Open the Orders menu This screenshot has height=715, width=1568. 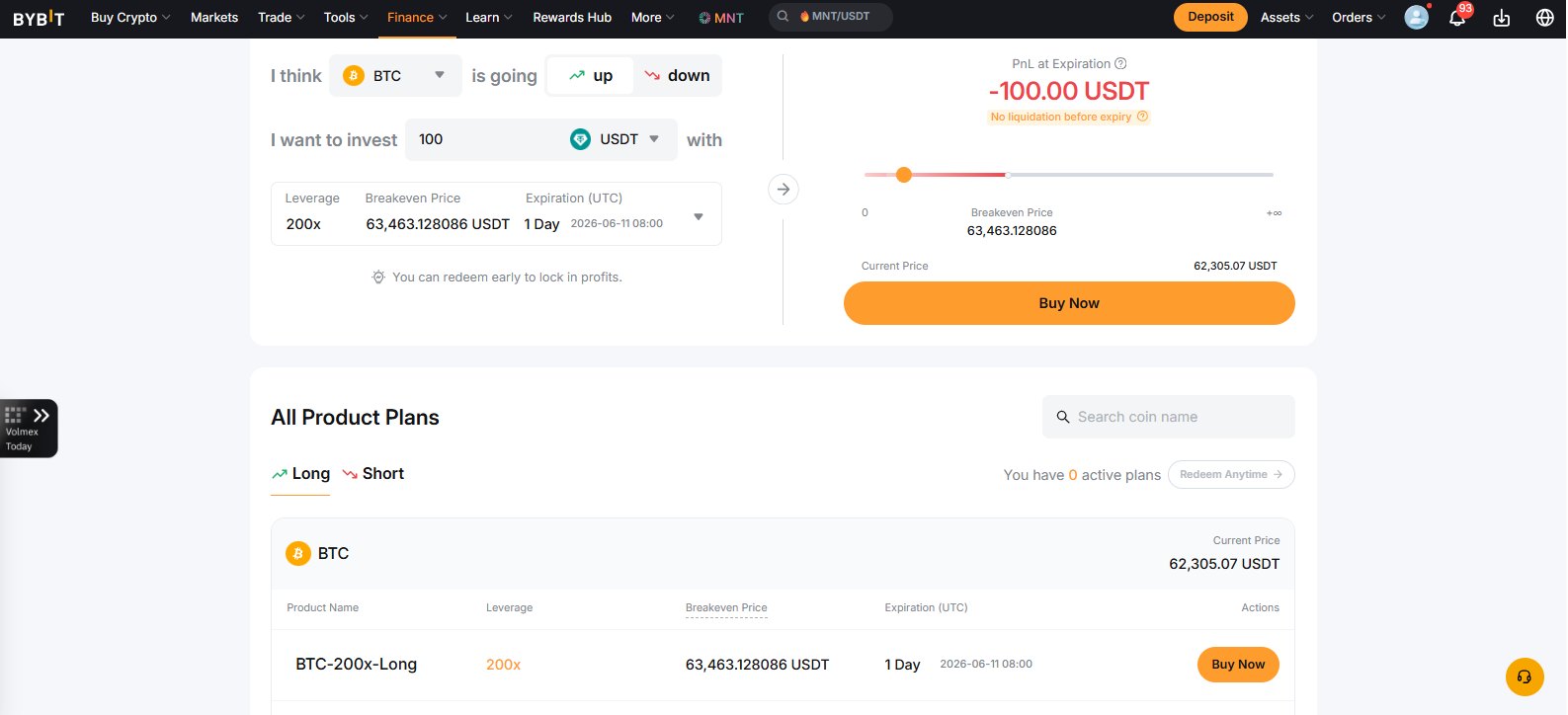pos(1359,18)
